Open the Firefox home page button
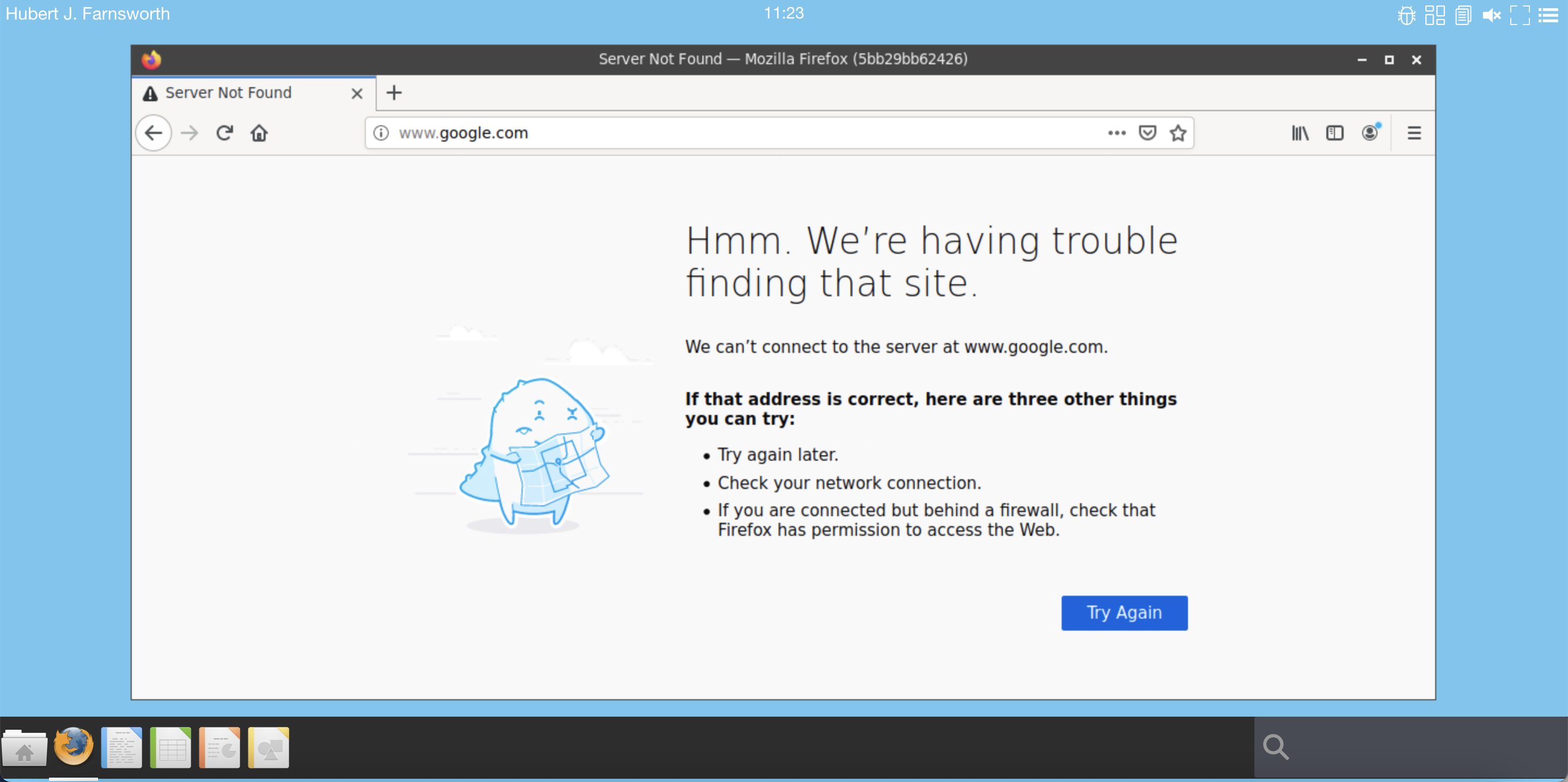This screenshot has height=782, width=1568. [x=259, y=133]
